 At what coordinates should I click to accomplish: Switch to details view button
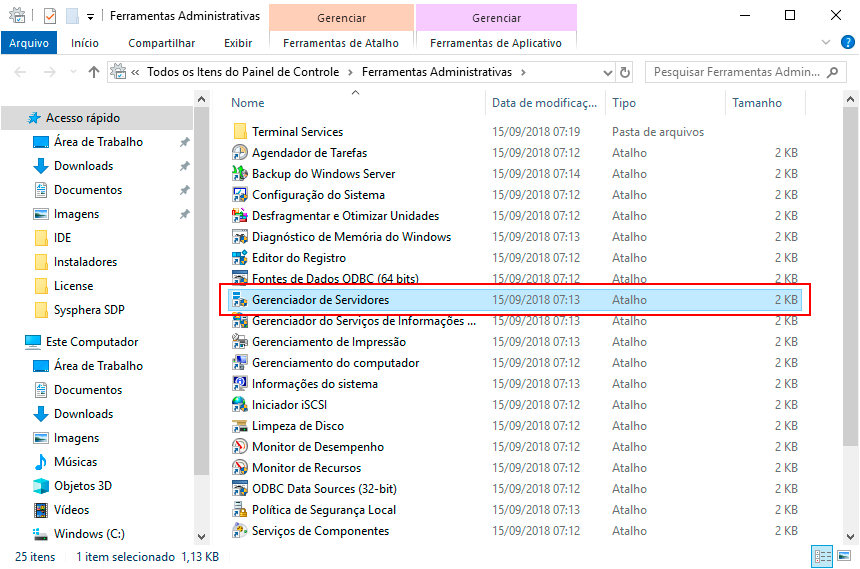tap(822, 557)
